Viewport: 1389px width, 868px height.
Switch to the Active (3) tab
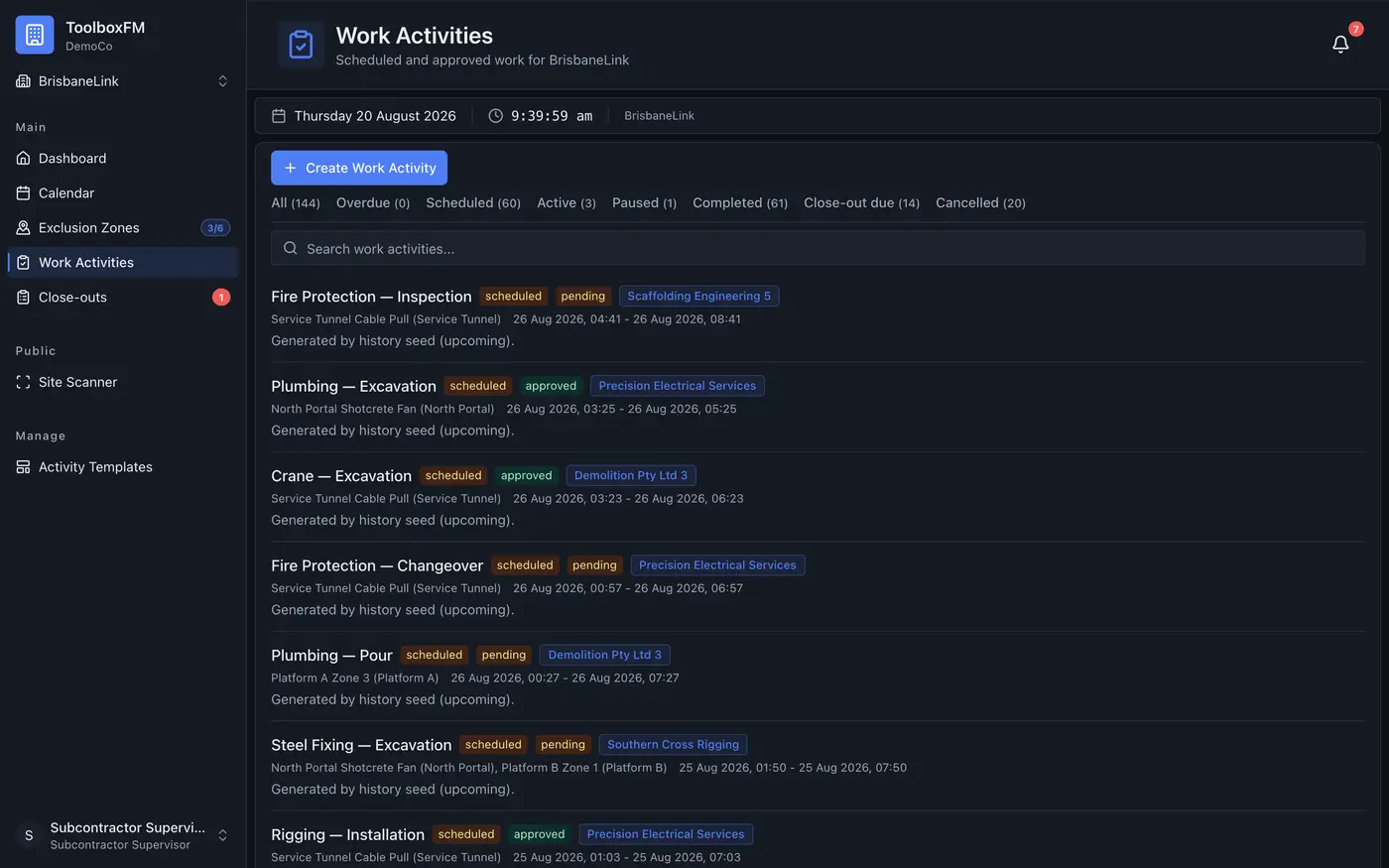(567, 202)
